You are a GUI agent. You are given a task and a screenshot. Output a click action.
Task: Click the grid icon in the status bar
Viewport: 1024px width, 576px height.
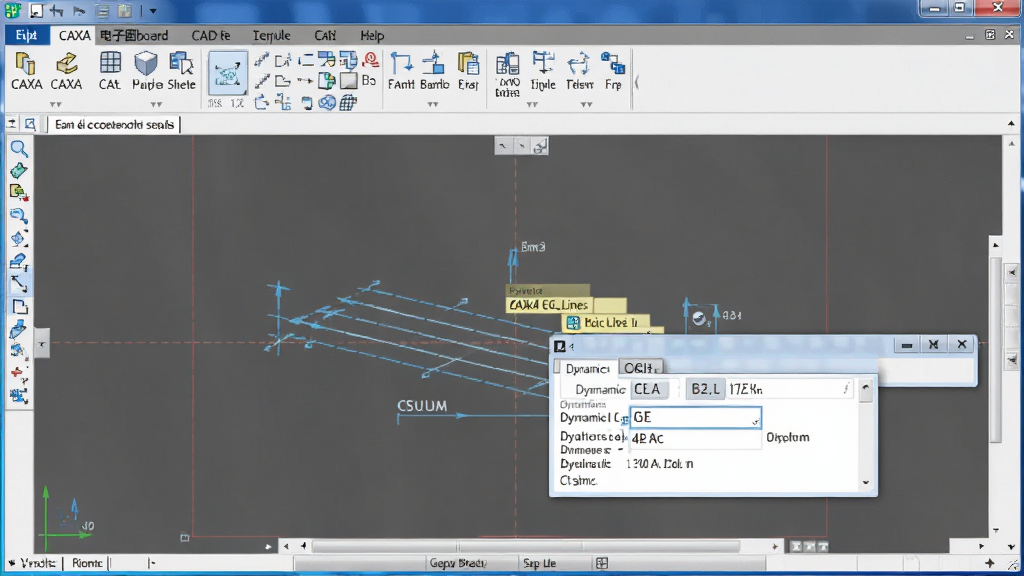click(x=602, y=563)
